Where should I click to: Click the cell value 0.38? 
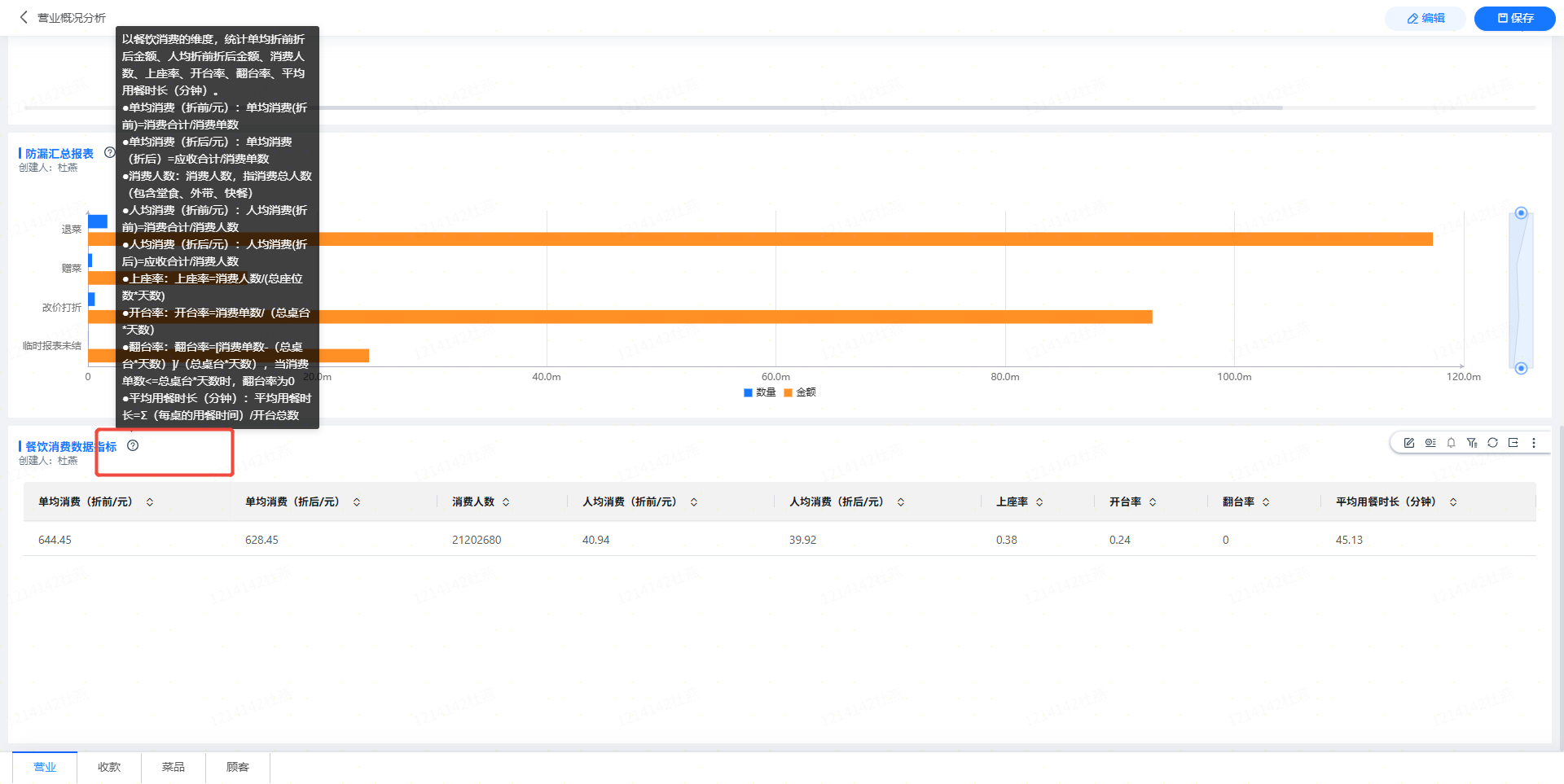(x=1006, y=540)
